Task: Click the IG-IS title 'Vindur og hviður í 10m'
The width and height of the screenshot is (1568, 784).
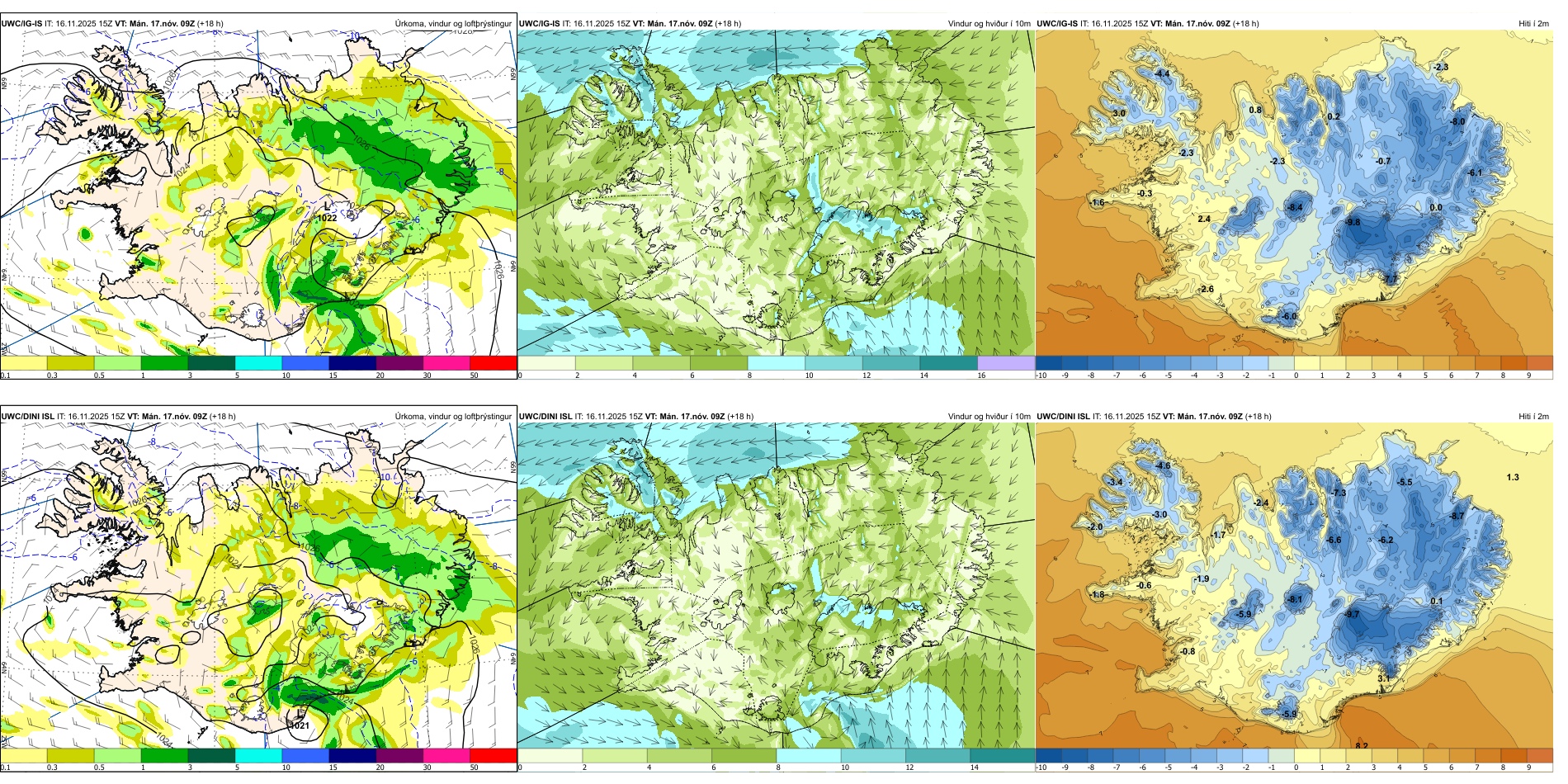Action: (989, 24)
